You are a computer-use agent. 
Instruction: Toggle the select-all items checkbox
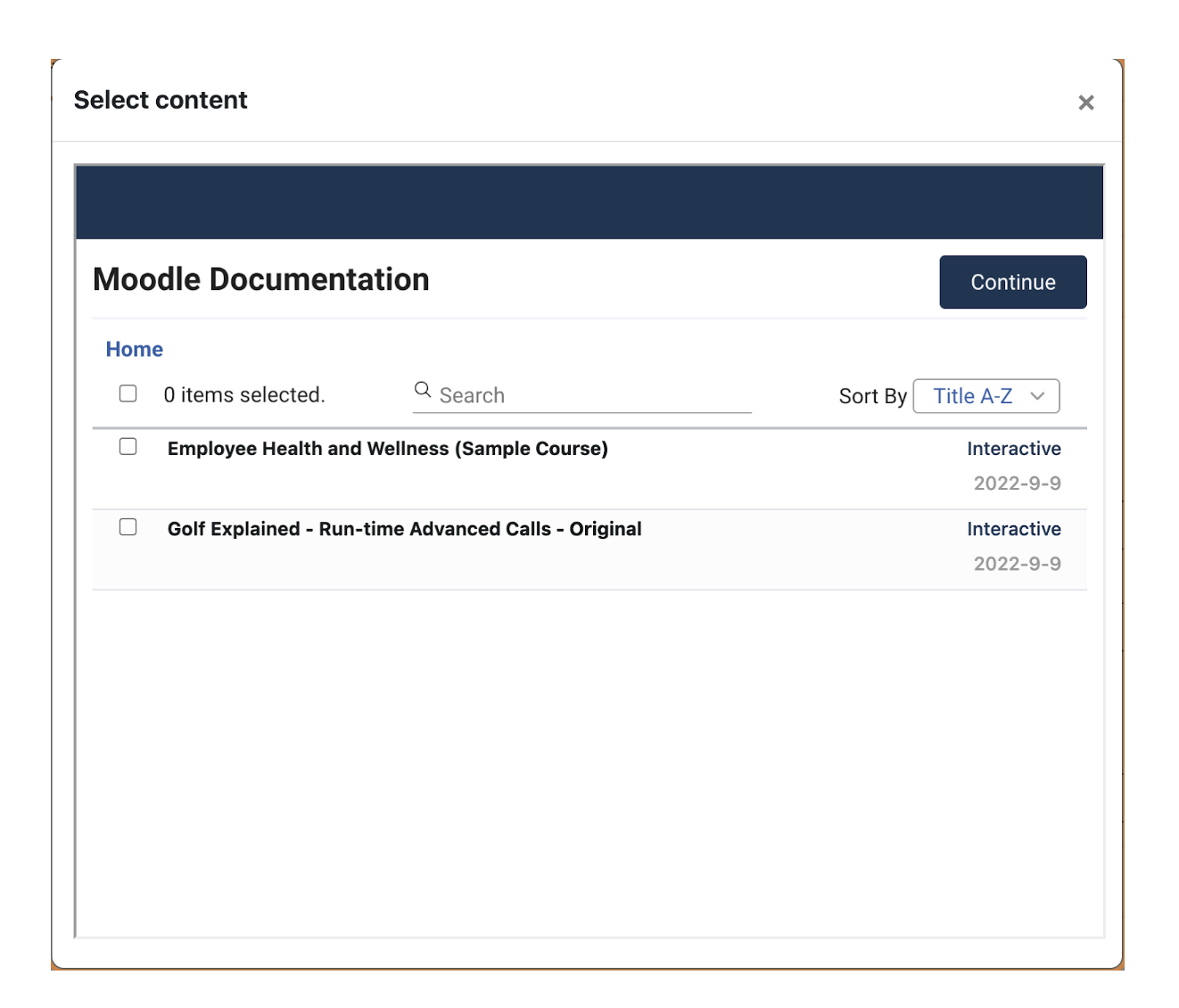[x=128, y=393]
